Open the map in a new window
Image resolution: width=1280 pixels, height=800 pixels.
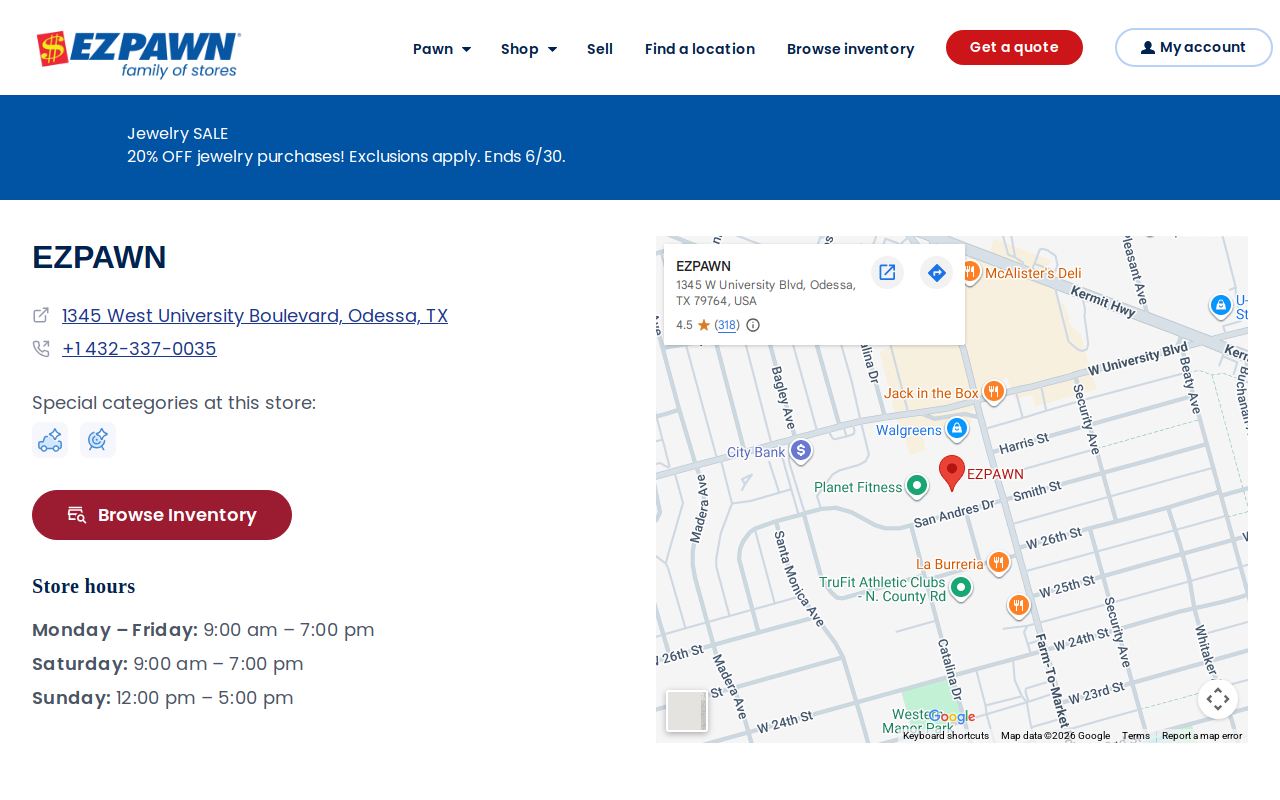click(x=887, y=272)
